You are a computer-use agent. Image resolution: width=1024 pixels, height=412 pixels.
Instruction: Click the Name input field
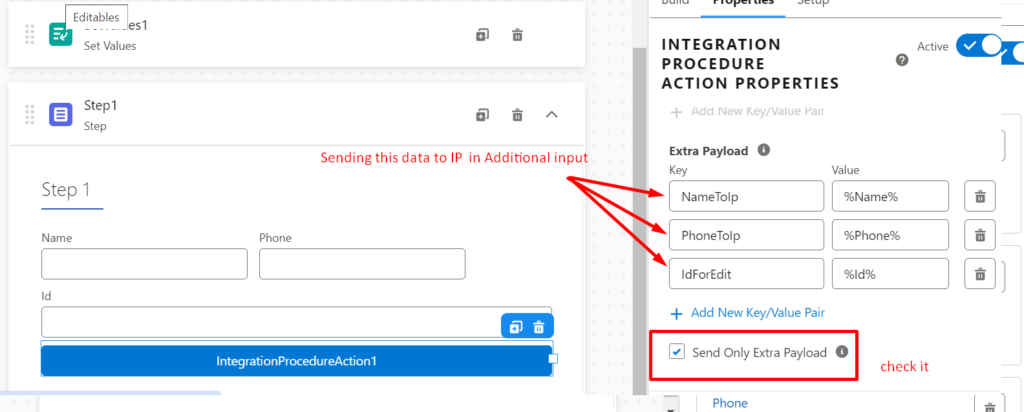[144, 264]
